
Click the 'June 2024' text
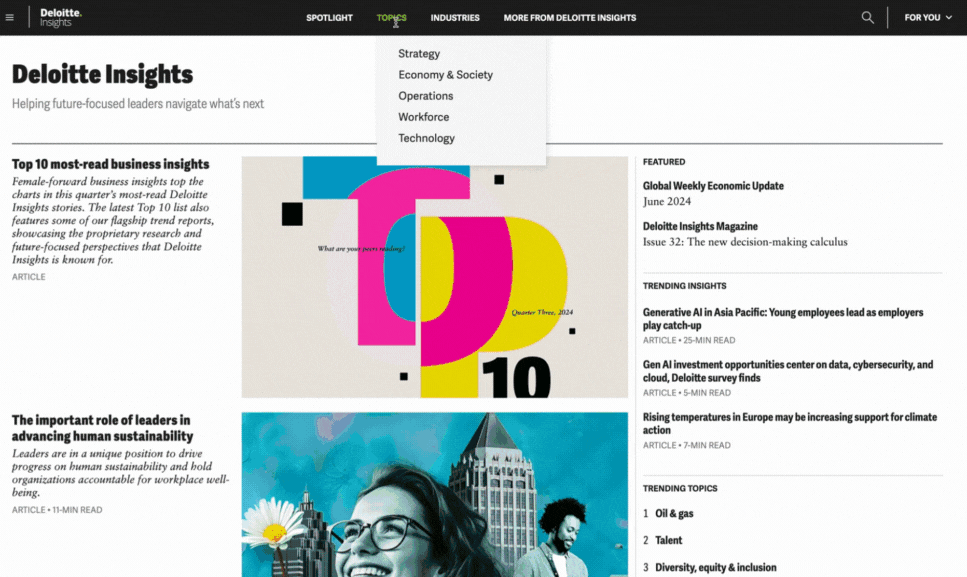[667, 202]
